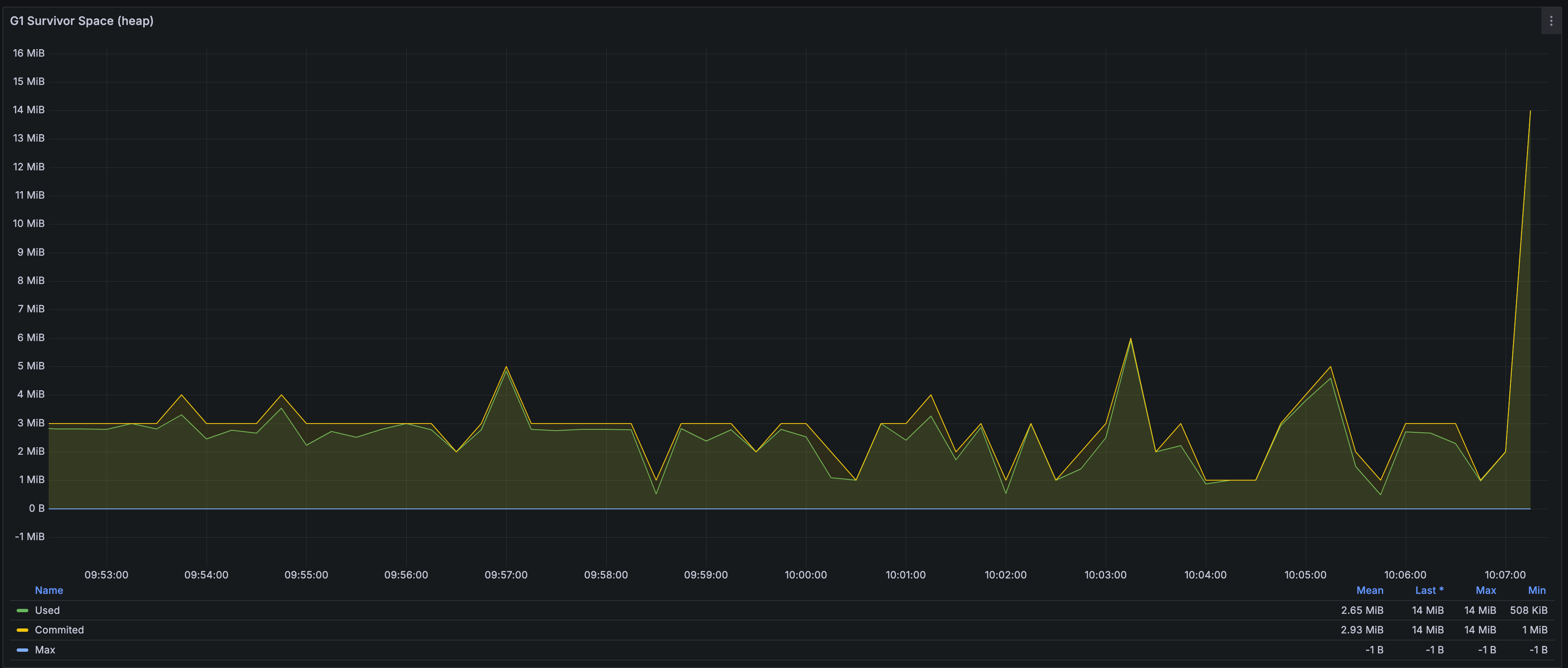
Task: Click the blue Max series color swatch
Action: pos(22,650)
